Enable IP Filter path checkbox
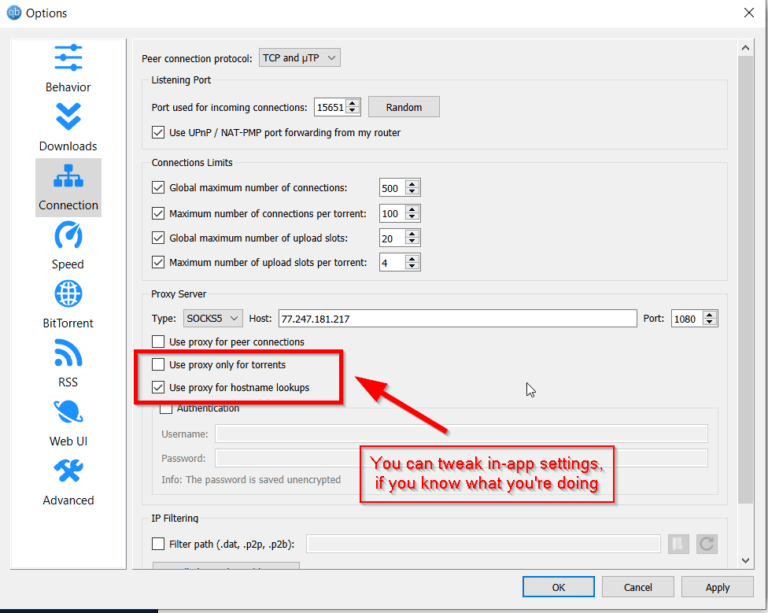 click(158, 544)
